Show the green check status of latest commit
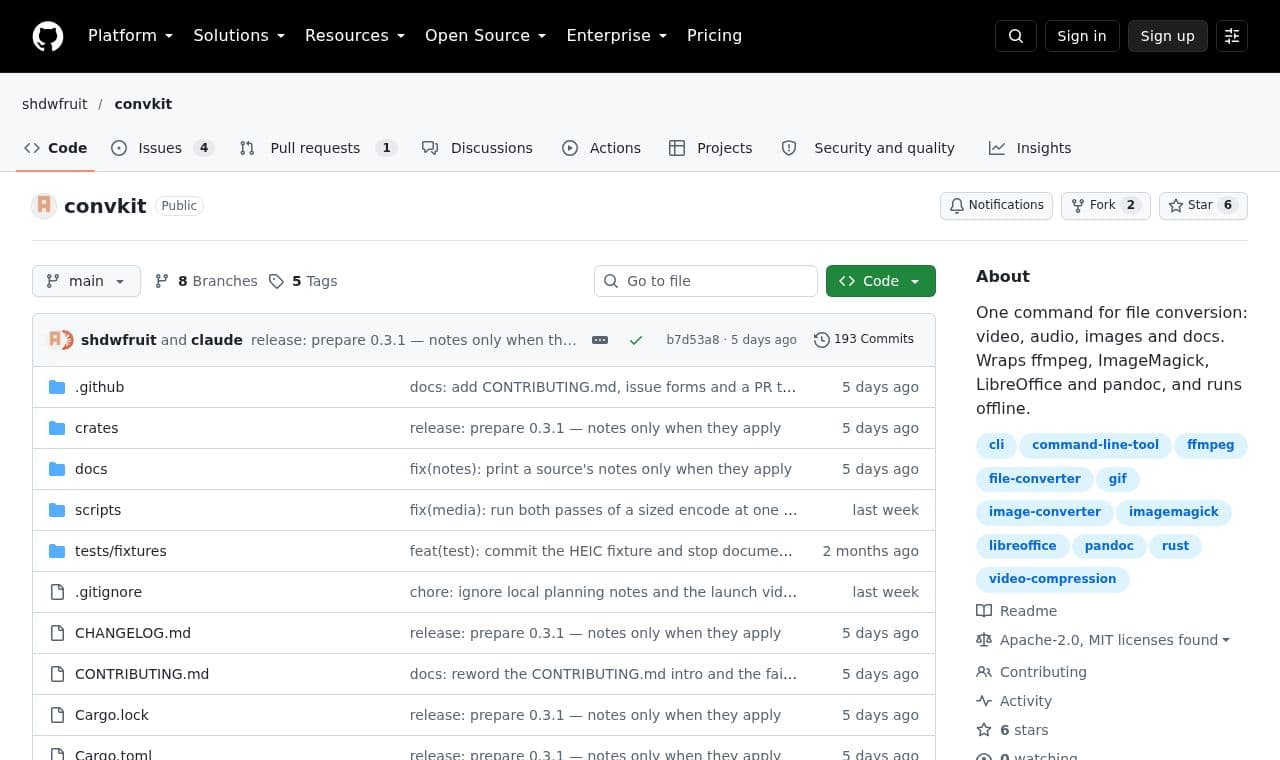 [x=636, y=340]
